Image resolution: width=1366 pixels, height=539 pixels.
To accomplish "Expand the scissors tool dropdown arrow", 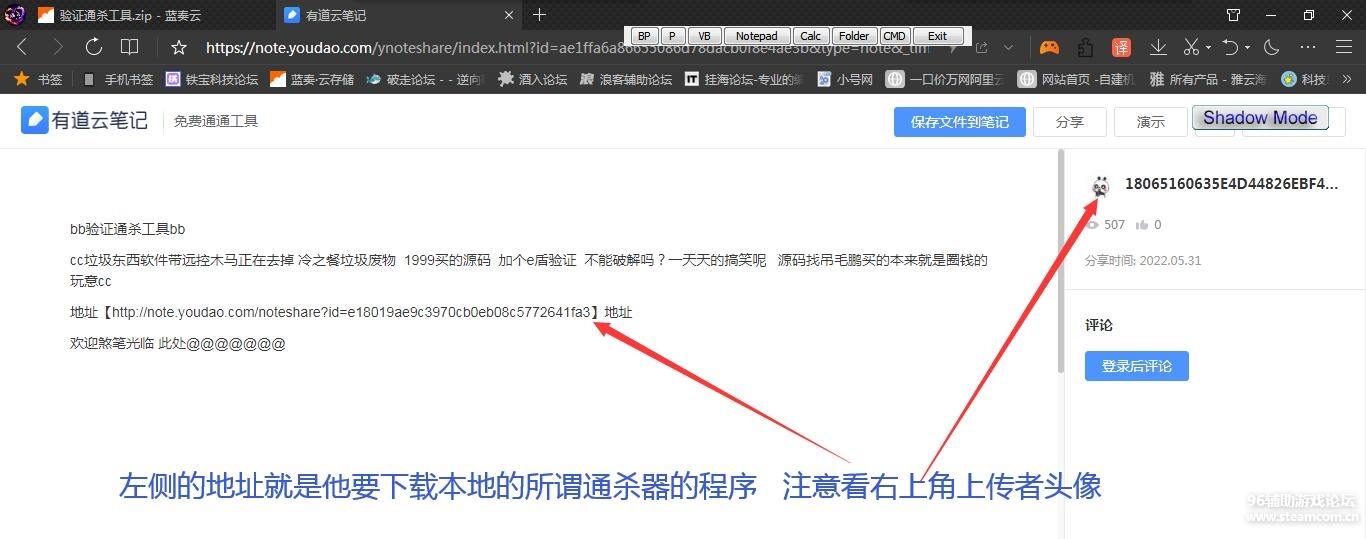I will 1208,48.
